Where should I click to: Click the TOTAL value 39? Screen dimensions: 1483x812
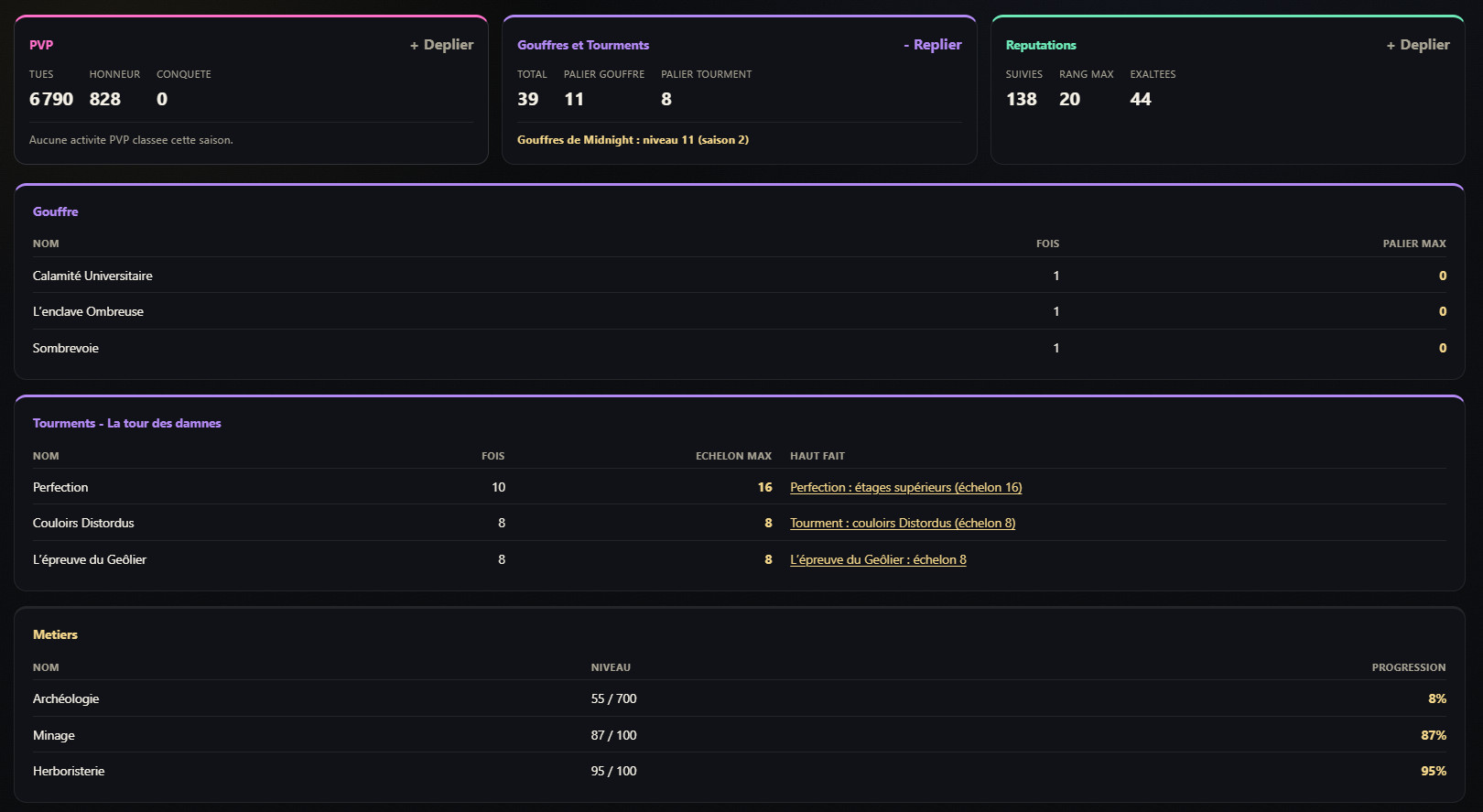click(528, 99)
